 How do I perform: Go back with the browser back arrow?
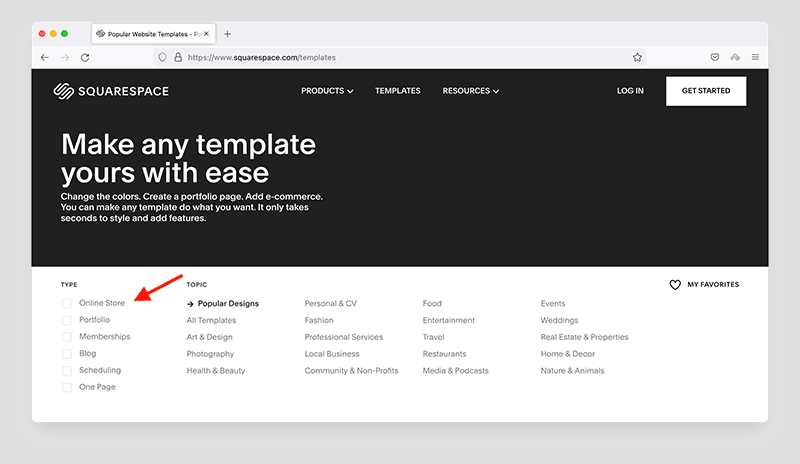(45, 58)
